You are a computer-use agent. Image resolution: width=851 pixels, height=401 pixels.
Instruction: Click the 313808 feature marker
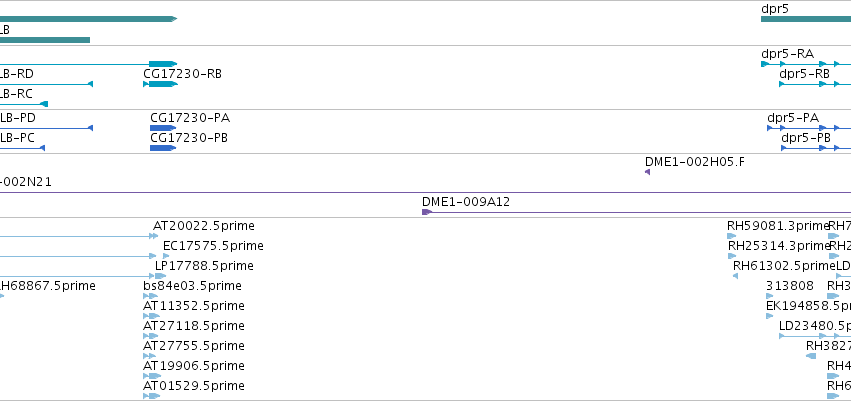769,296
